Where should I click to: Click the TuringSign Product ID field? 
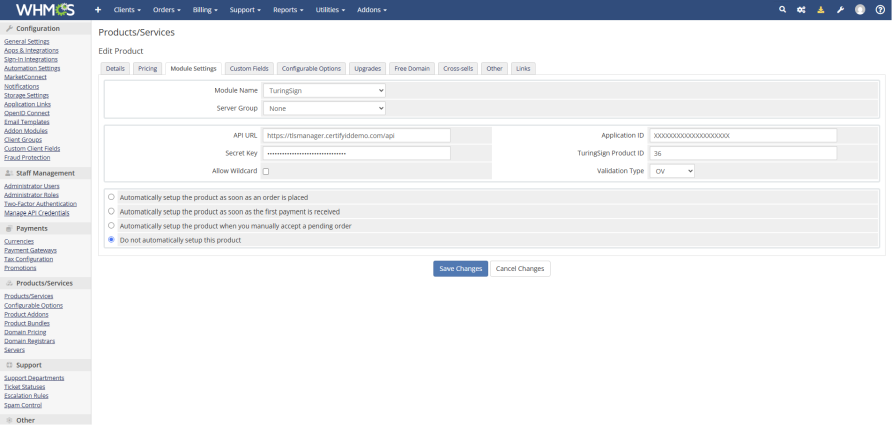point(743,153)
